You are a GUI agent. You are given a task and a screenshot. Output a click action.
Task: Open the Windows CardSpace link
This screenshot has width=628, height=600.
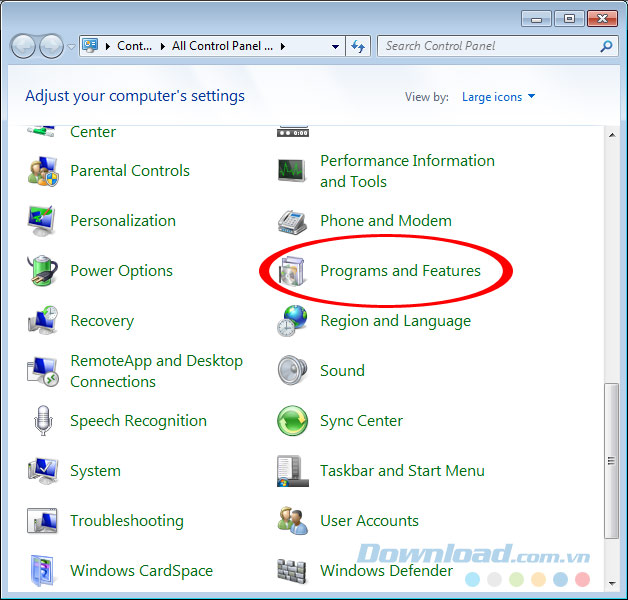pyautogui.click(x=141, y=571)
